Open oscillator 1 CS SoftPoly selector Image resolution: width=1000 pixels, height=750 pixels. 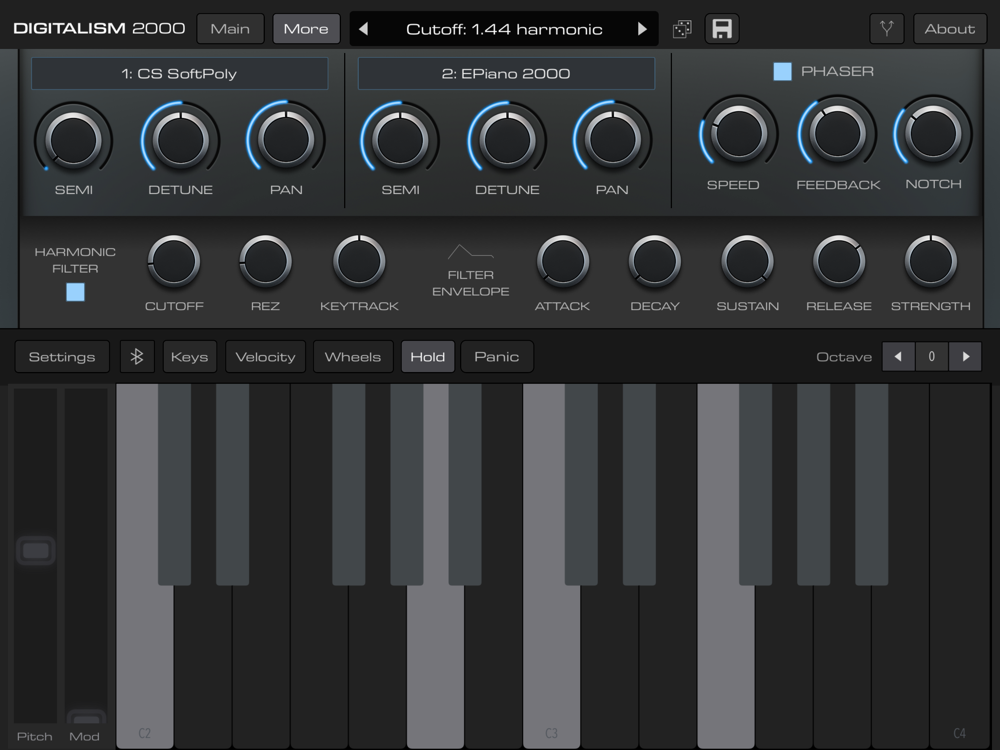pos(179,73)
